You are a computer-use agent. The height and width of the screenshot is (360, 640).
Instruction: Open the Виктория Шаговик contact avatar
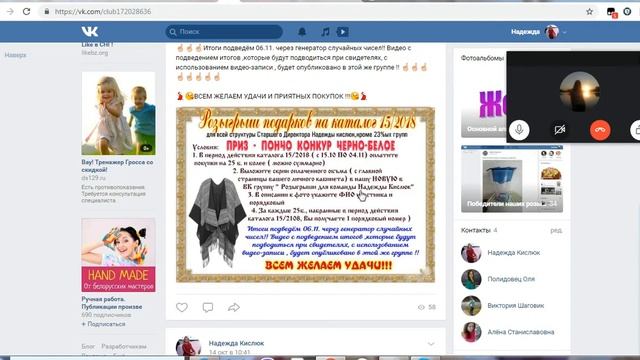471,306
